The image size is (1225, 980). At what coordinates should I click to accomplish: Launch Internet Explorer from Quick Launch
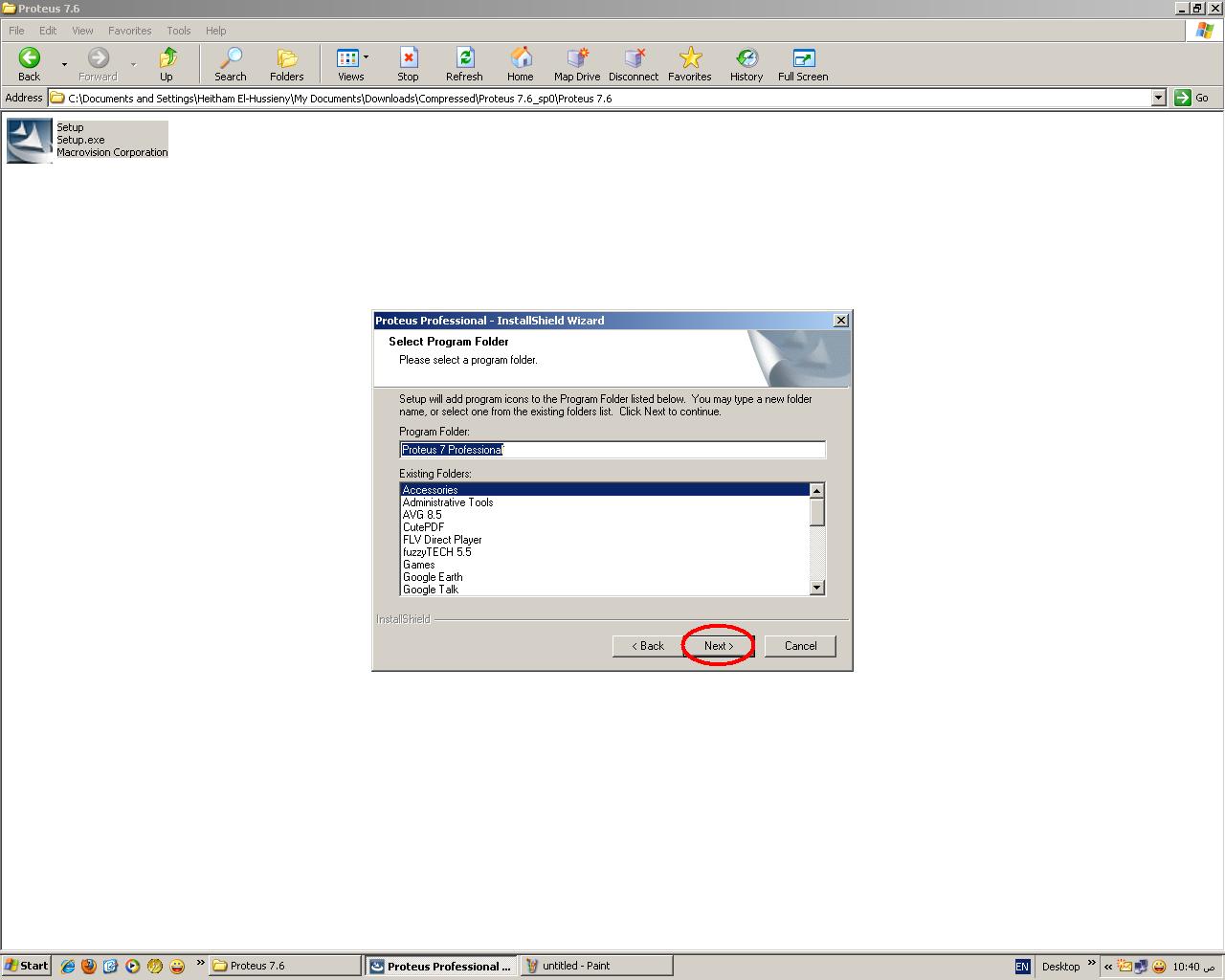pos(68,966)
